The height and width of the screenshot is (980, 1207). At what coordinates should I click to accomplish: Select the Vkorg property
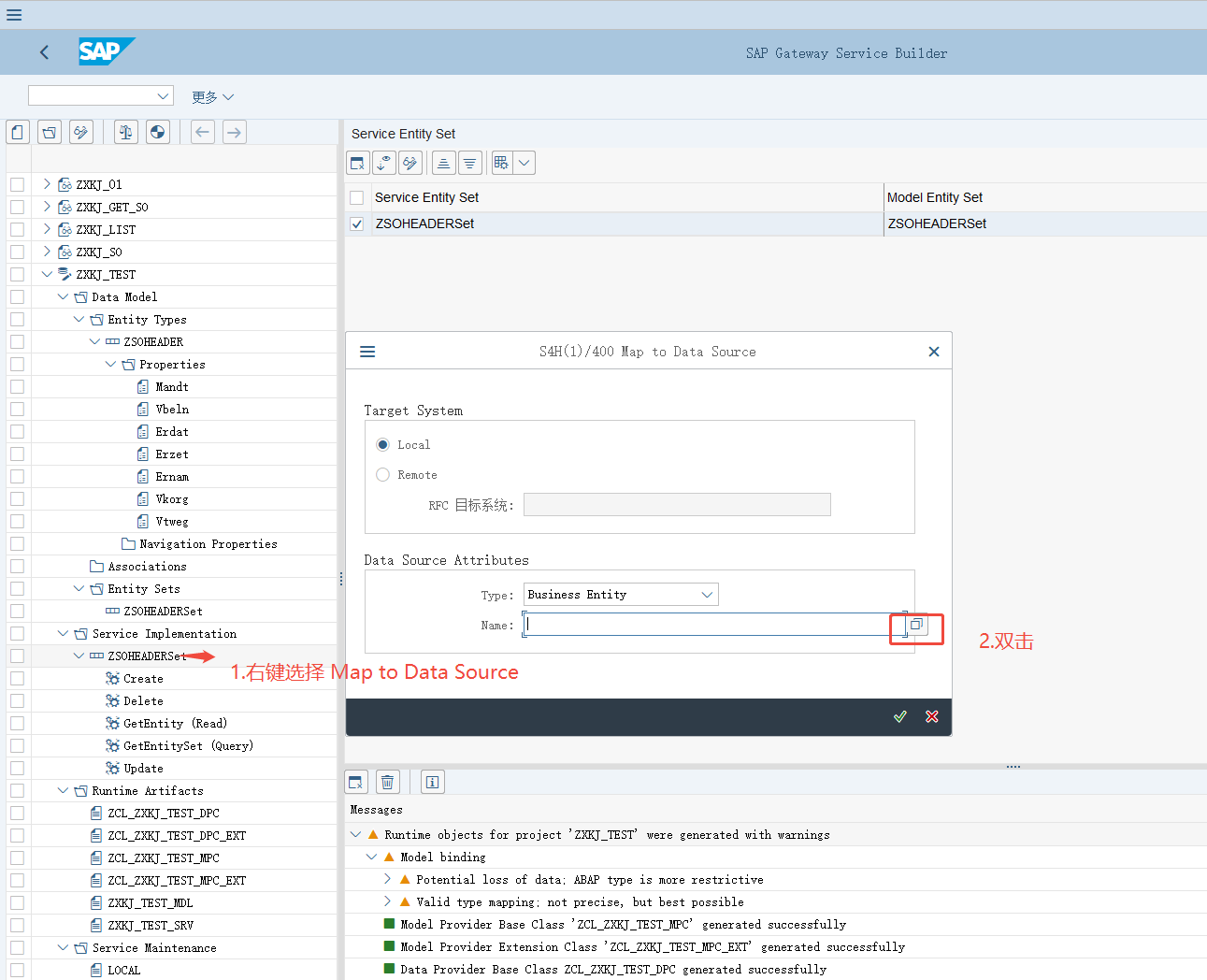(x=172, y=499)
